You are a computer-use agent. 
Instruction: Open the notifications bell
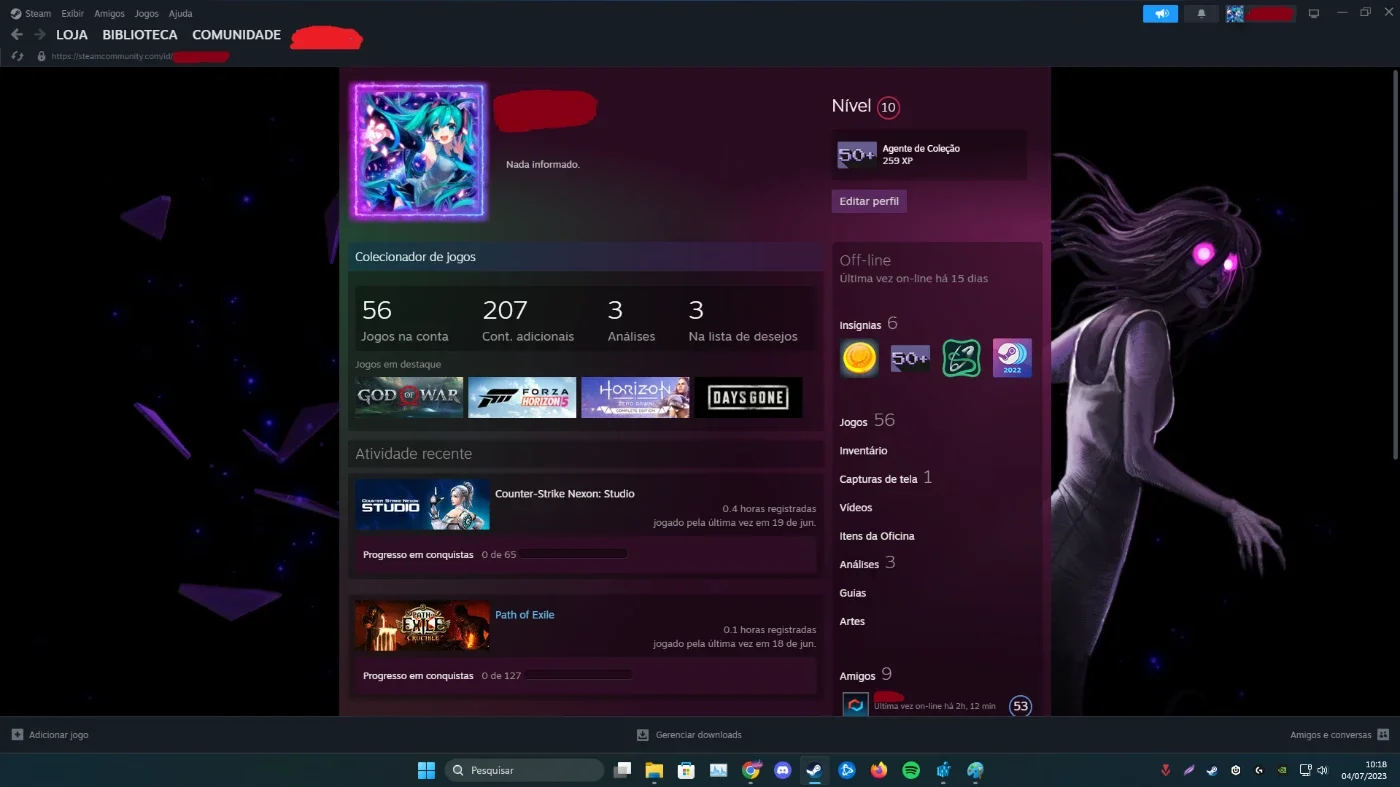[x=1201, y=14]
